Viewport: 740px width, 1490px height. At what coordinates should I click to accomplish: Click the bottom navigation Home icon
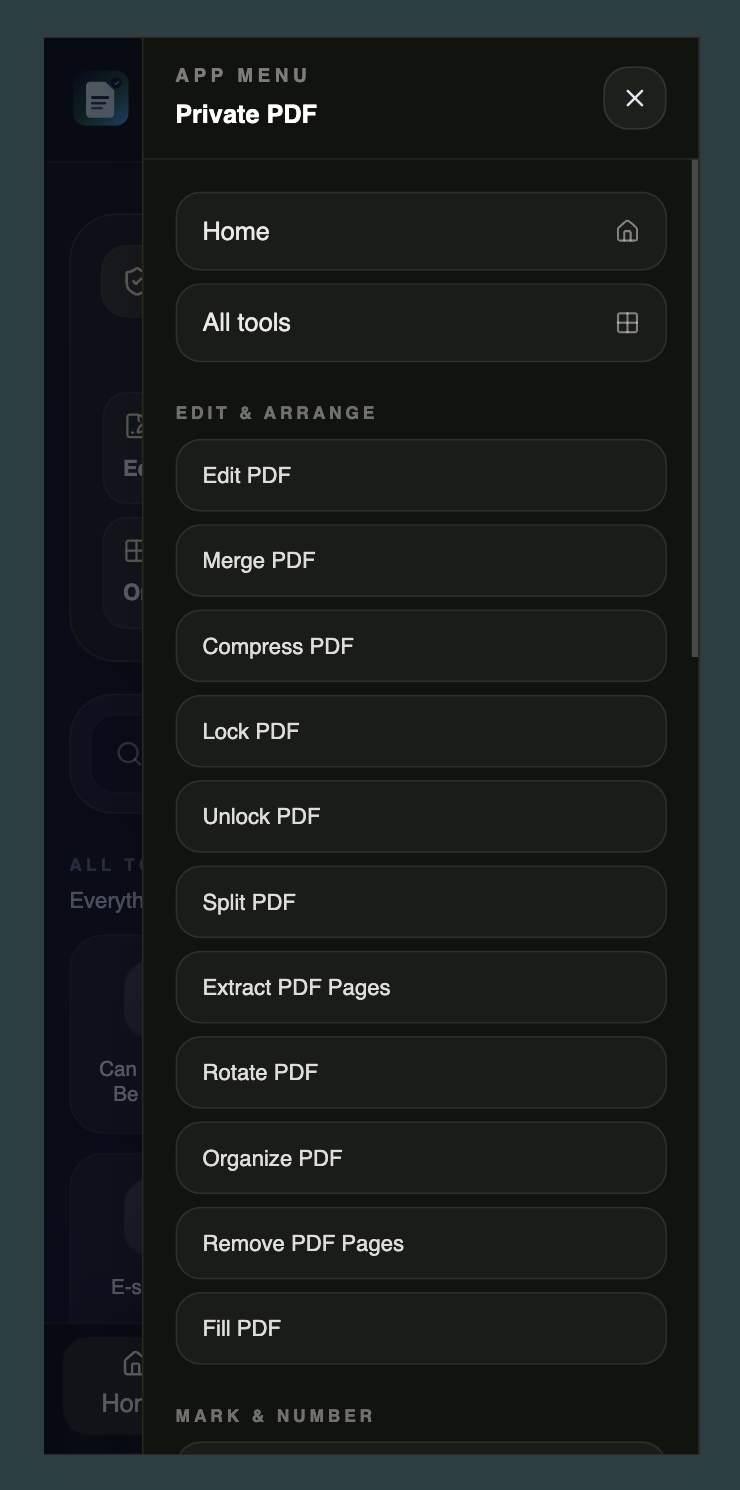132,1363
